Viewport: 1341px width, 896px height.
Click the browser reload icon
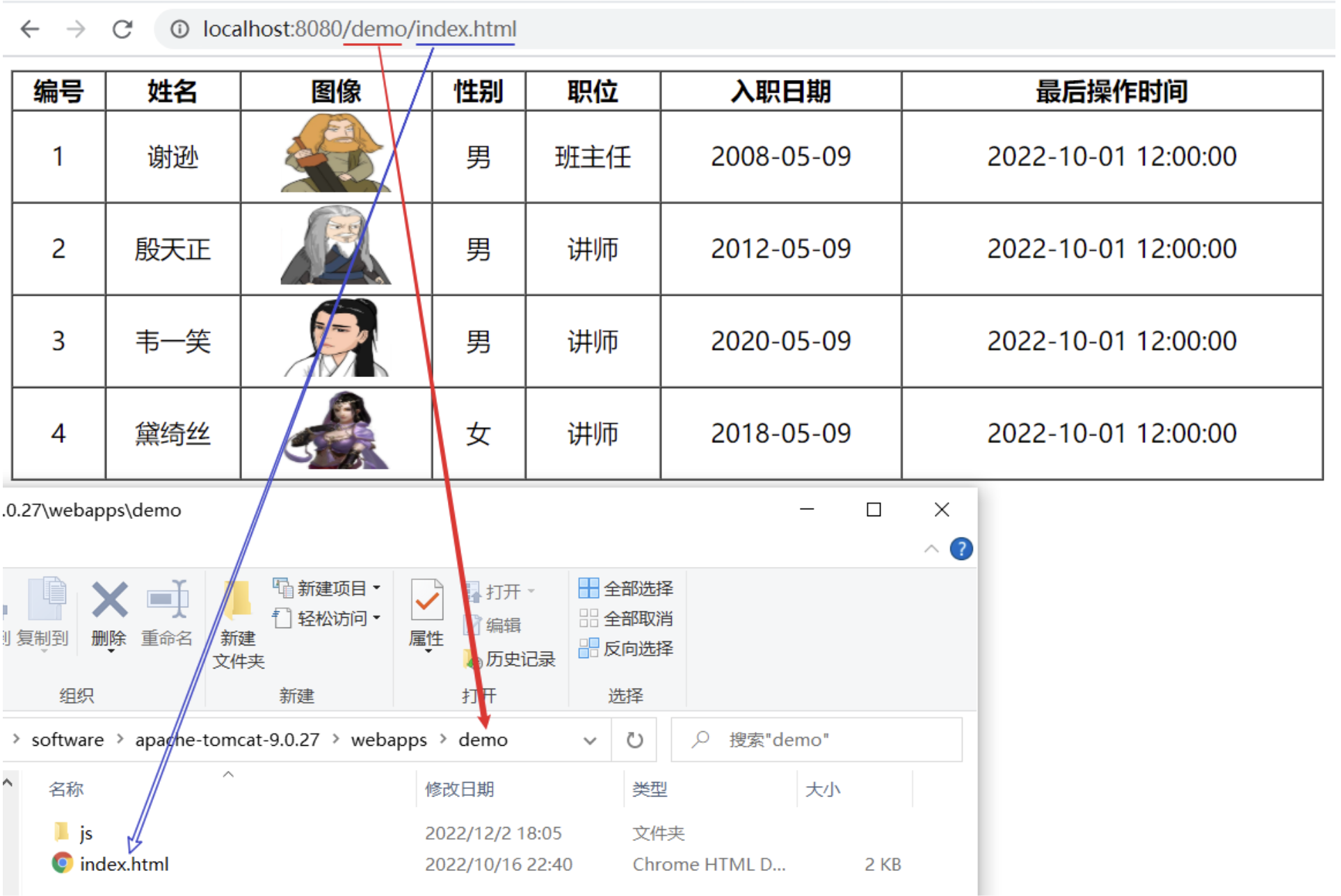tap(122, 29)
